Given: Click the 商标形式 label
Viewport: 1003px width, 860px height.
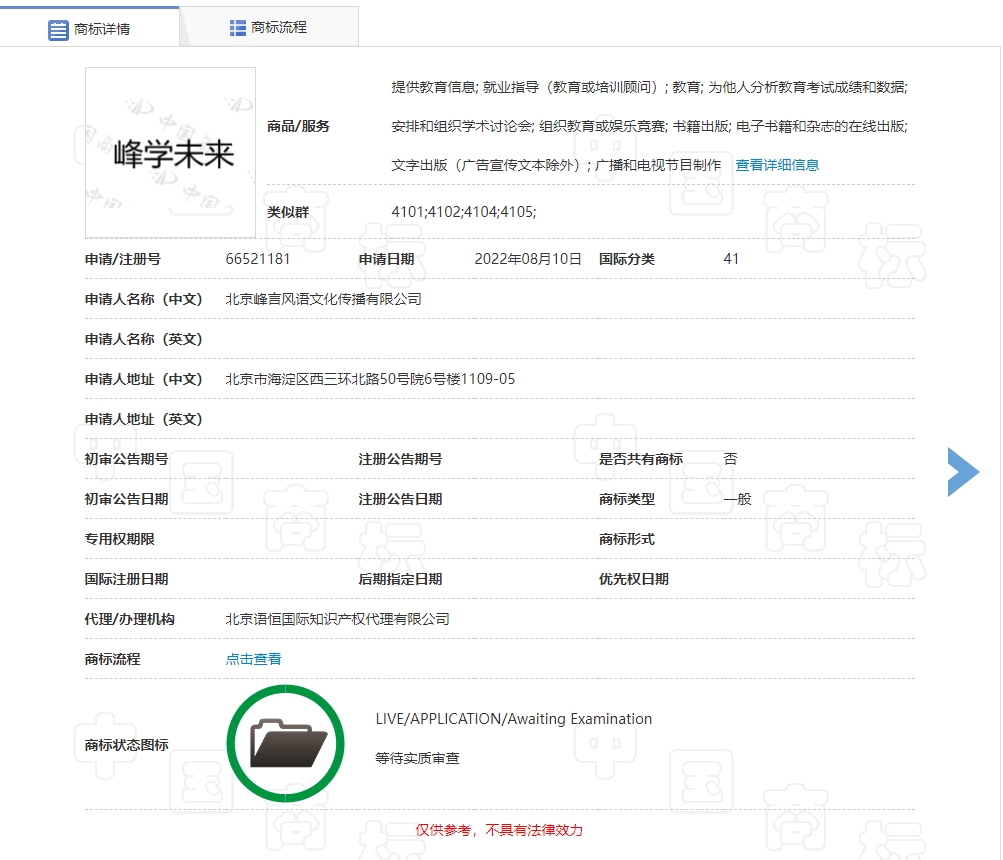Looking at the screenshot, I should tap(627, 539).
